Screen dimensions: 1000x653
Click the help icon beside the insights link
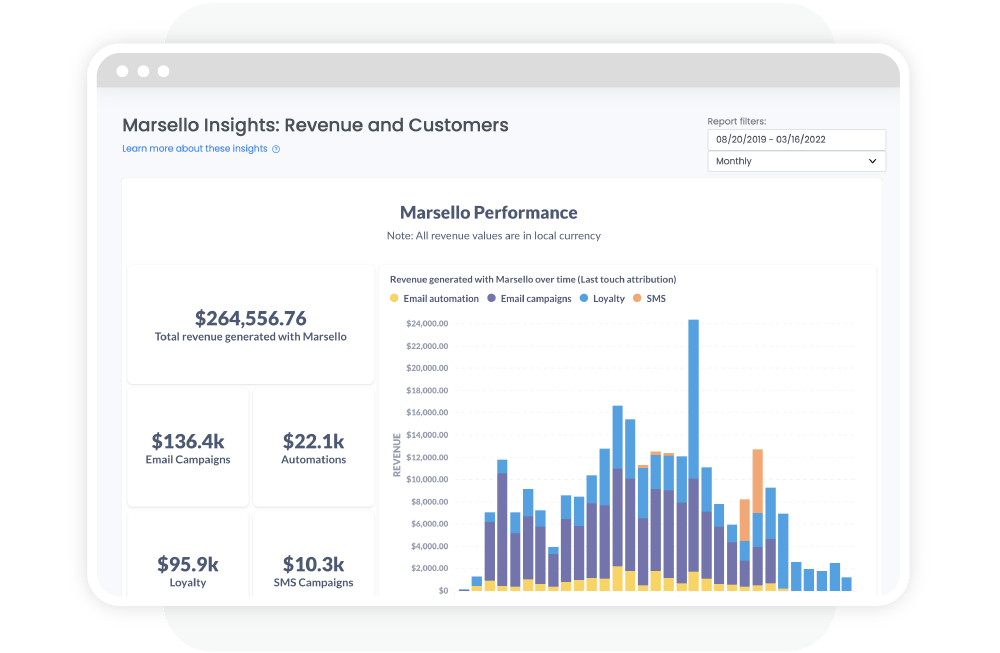tap(276, 149)
